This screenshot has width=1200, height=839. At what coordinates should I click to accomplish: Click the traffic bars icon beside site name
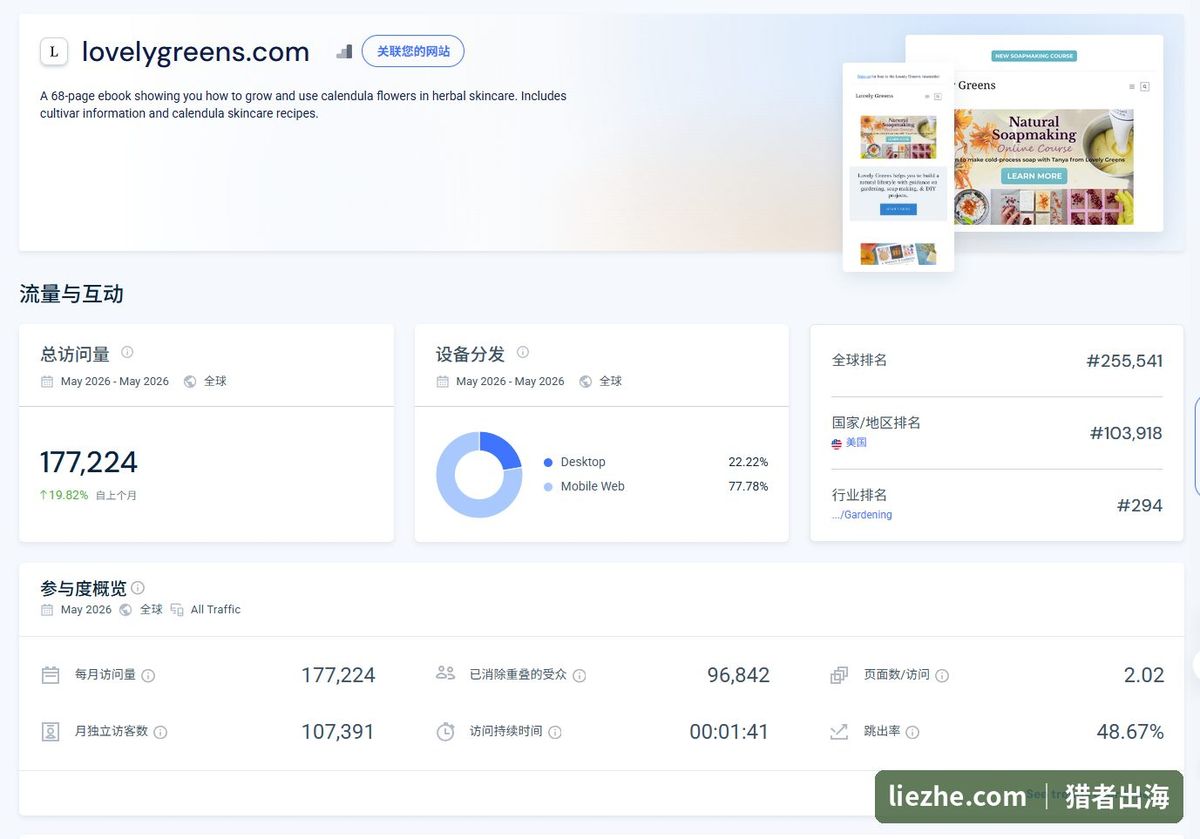pyautogui.click(x=344, y=51)
